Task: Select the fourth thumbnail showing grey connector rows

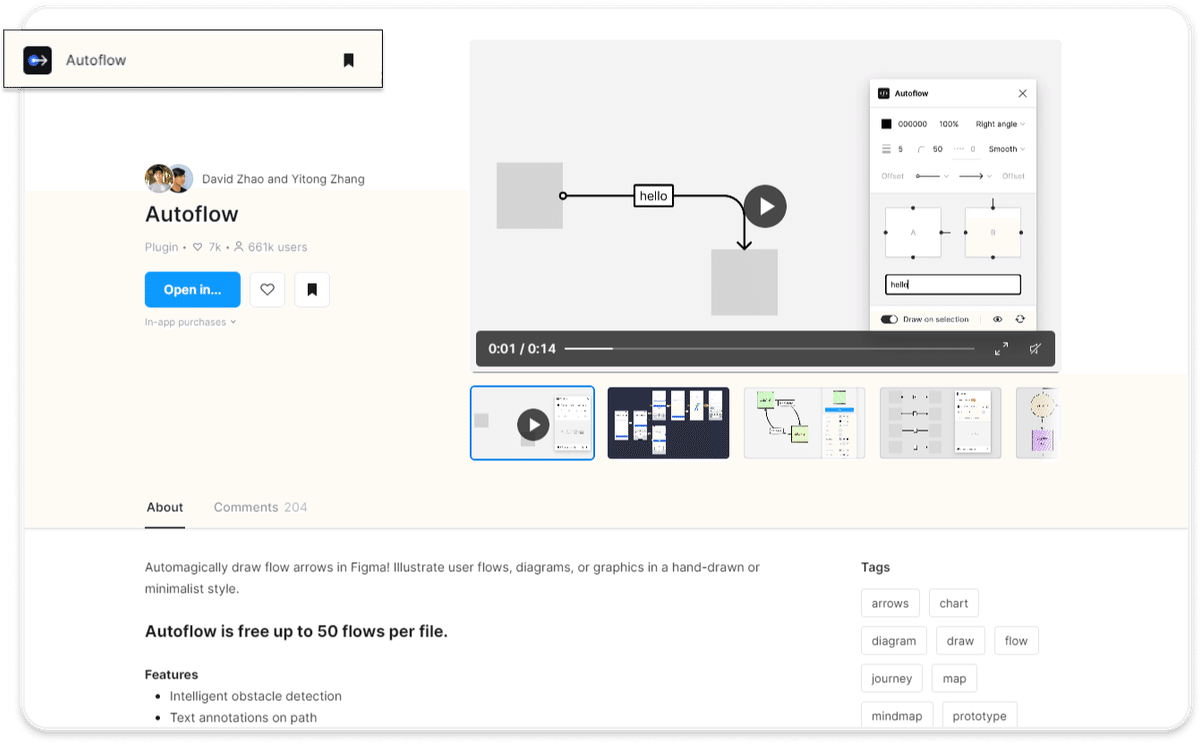Action: click(940, 423)
